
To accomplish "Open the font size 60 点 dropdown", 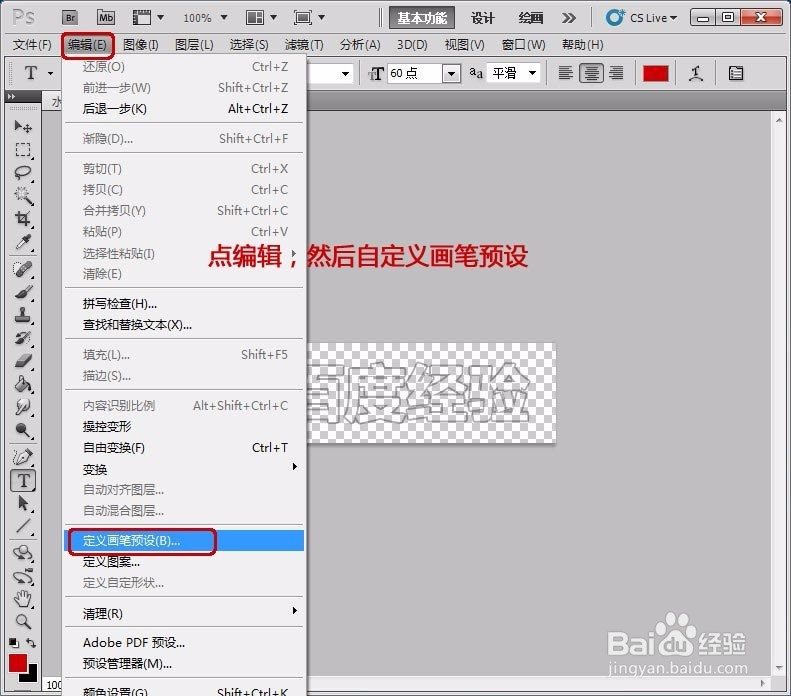I will point(451,74).
